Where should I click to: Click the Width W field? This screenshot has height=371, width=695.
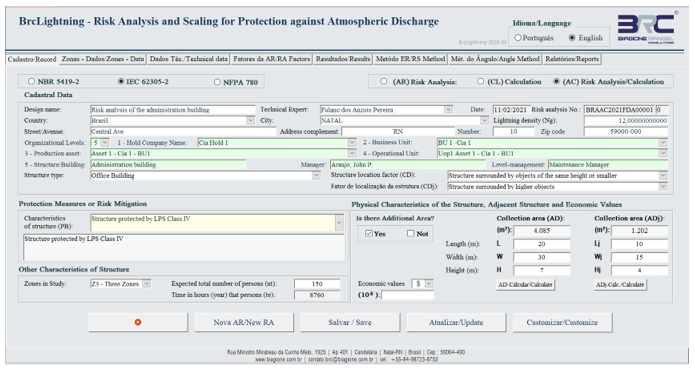(542, 257)
